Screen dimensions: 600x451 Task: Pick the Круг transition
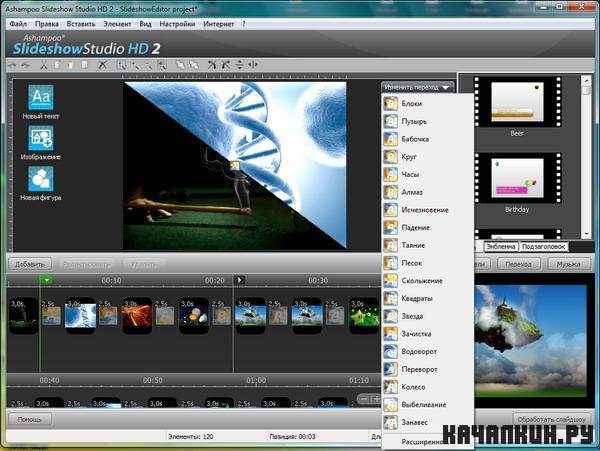[x=428, y=157]
